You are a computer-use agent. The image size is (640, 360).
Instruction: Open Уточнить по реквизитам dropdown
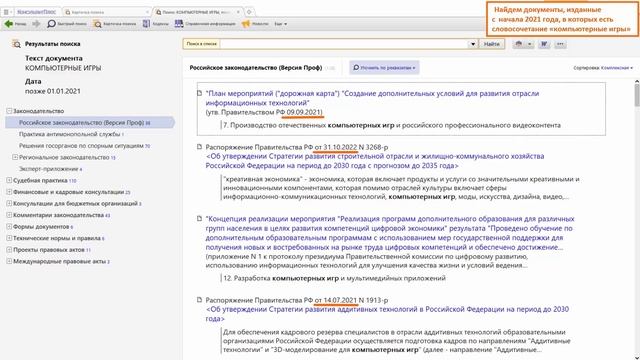click(384, 67)
